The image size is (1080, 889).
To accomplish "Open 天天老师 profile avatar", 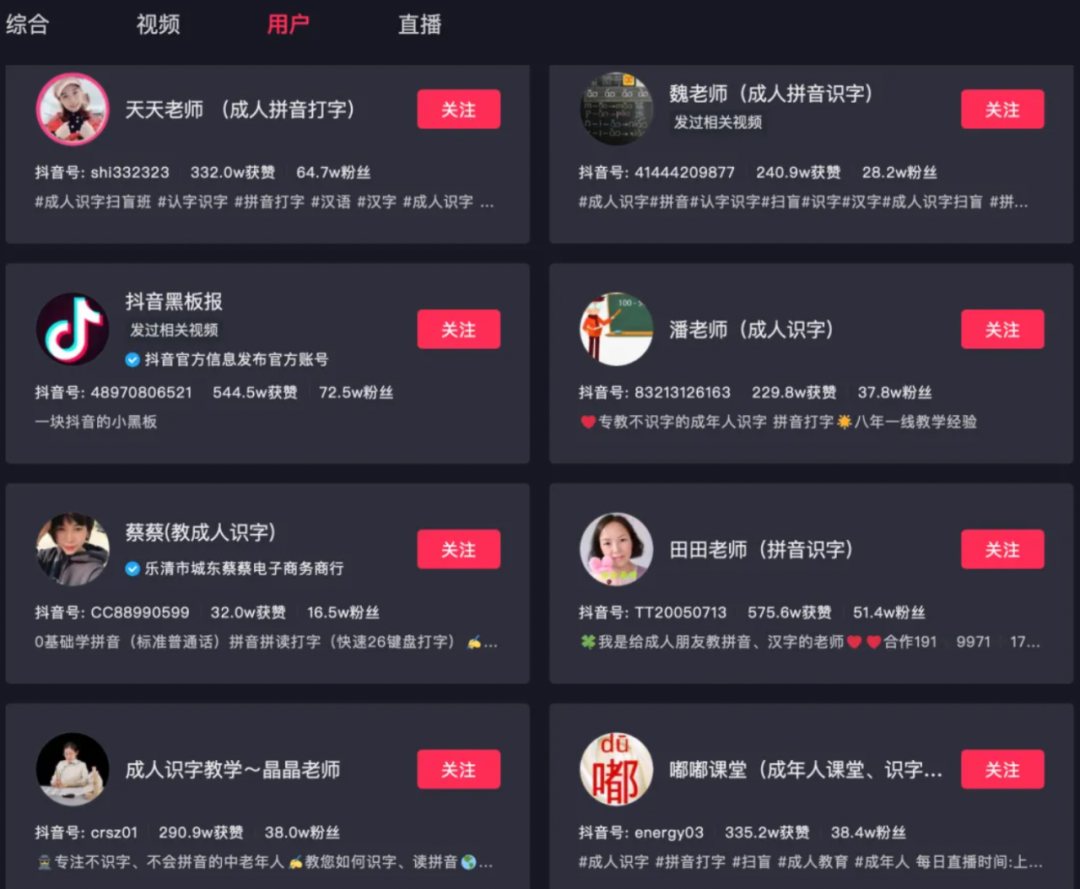I will (72, 109).
